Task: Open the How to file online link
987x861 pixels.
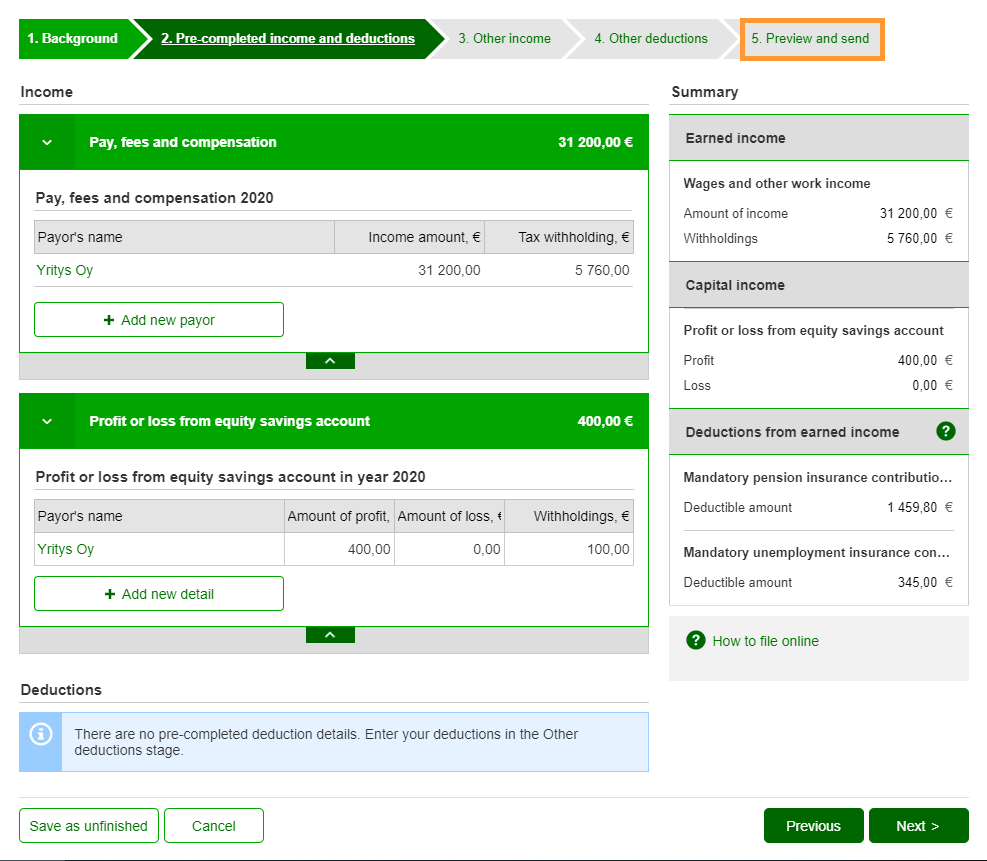Action: (x=765, y=641)
